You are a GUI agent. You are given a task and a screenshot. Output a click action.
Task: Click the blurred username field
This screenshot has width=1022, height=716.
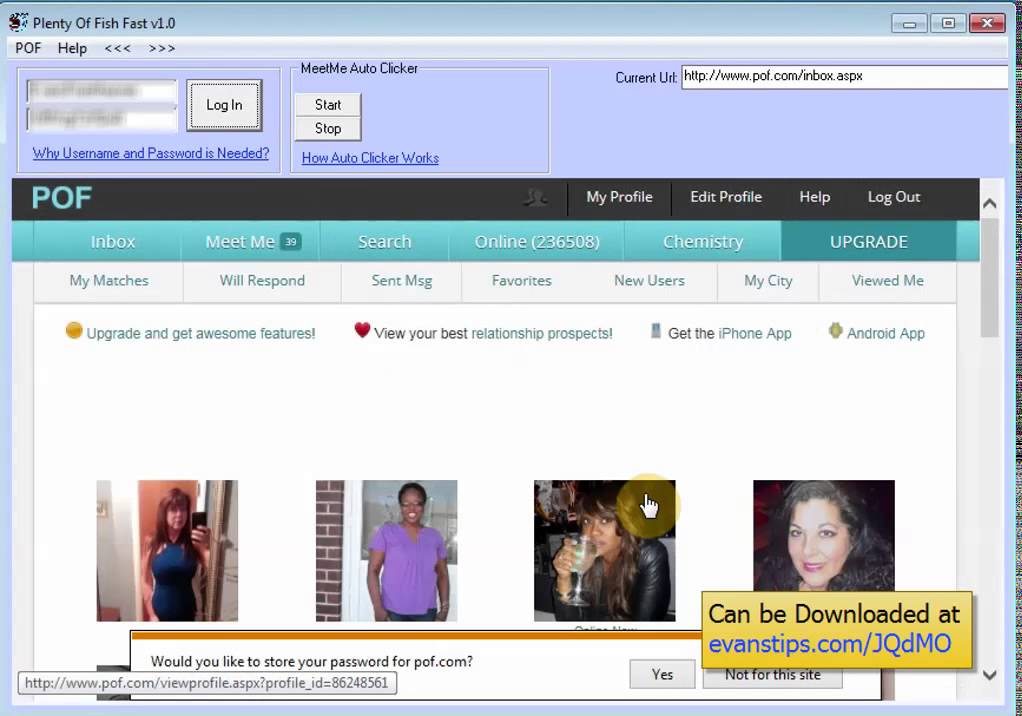click(x=102, y=91)
